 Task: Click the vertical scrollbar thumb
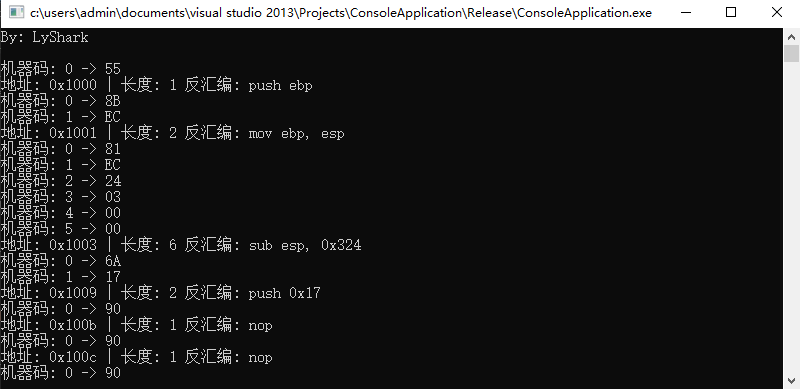[x=791, y=54]
